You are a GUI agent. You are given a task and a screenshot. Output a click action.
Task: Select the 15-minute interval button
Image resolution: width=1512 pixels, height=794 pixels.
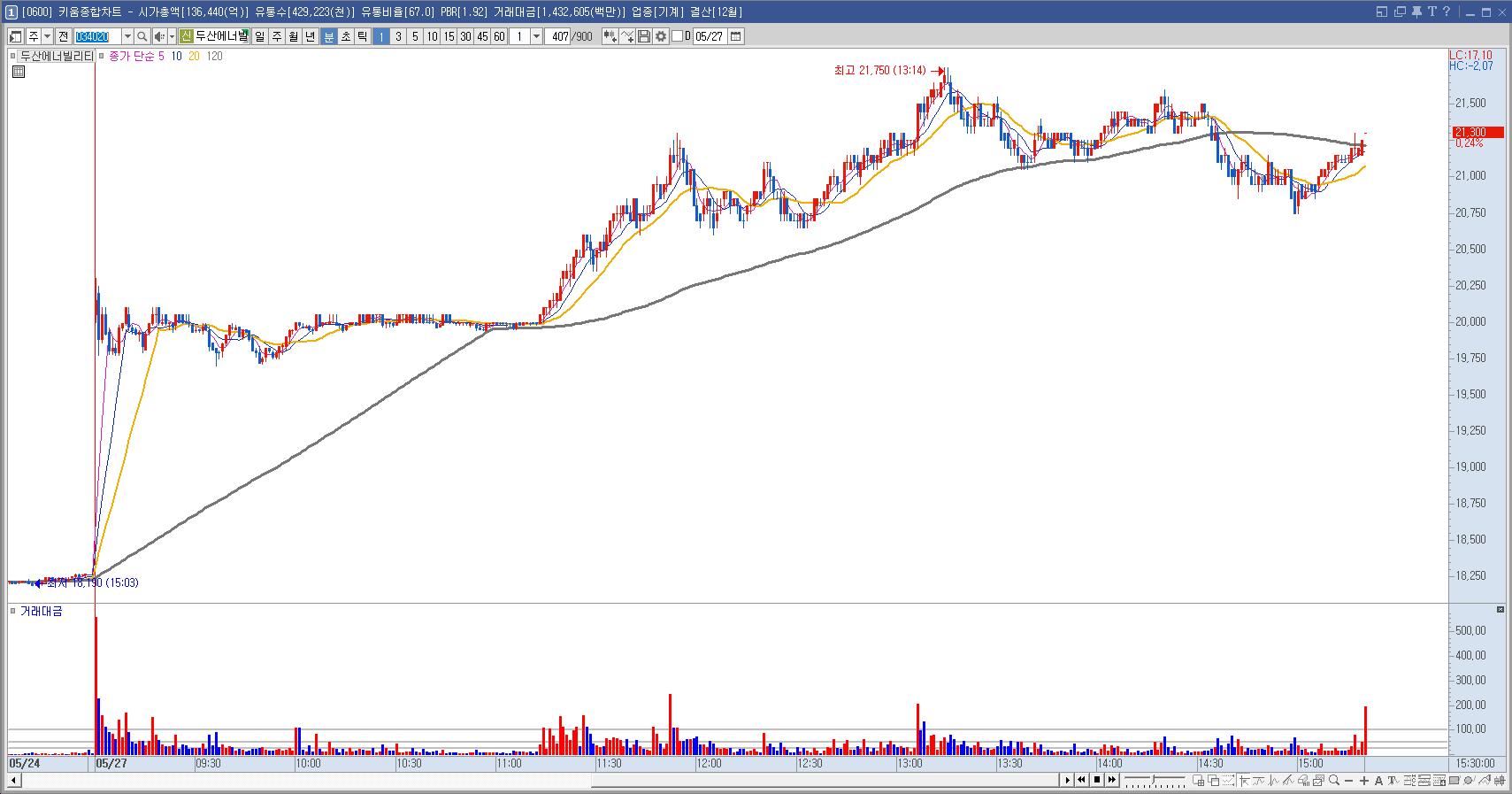[x=449, y=36]
